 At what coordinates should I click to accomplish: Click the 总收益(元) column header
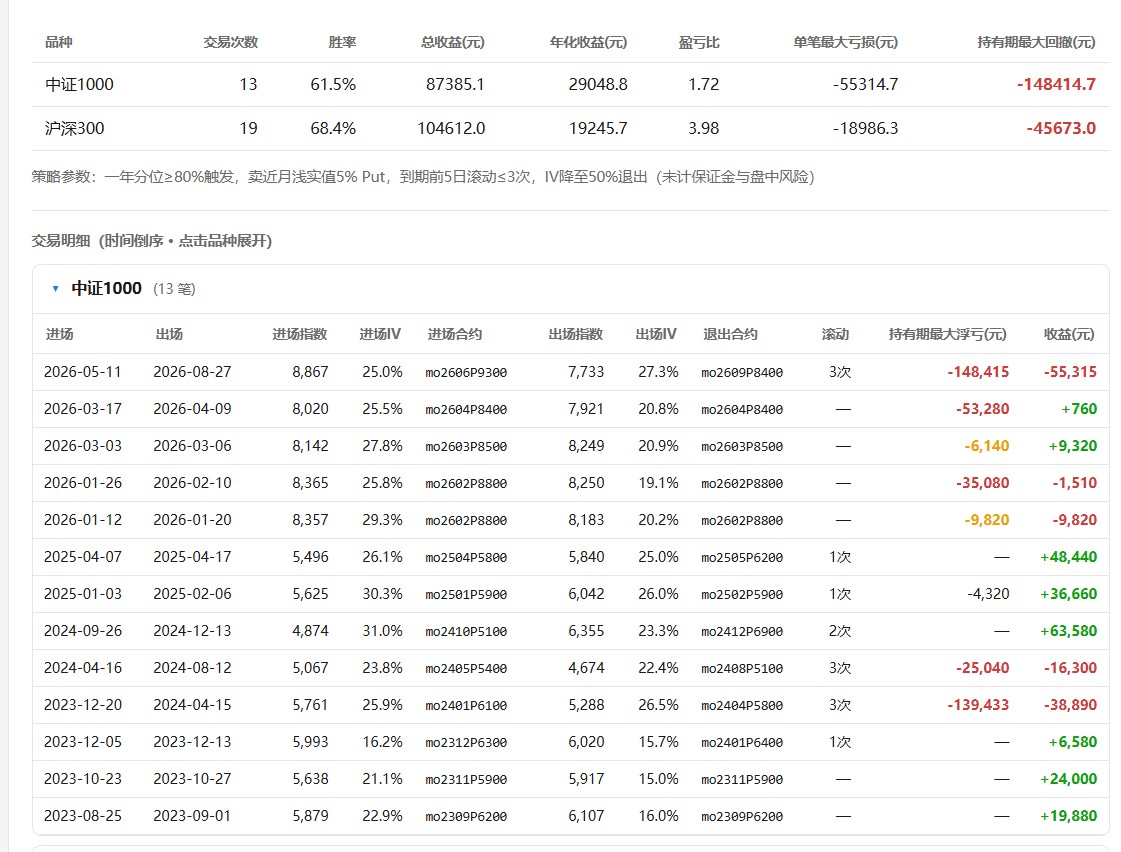click(453, 42)
